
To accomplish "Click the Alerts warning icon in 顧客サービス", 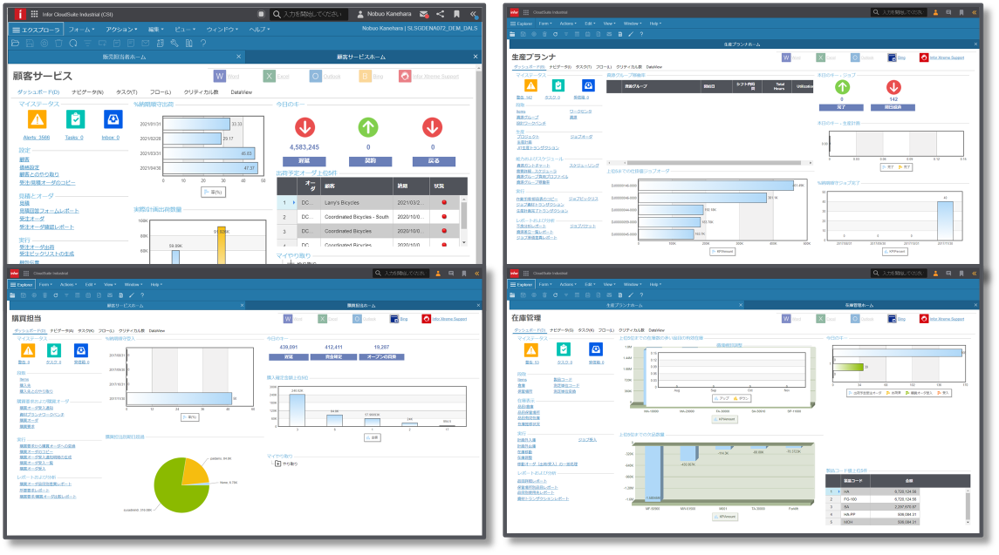I will pos(36,119).
